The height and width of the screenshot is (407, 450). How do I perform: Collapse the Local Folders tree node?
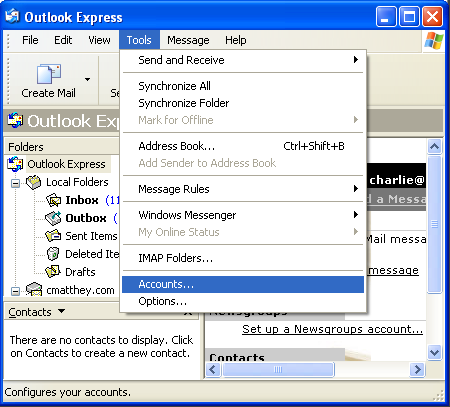click(x=15, y=183)
